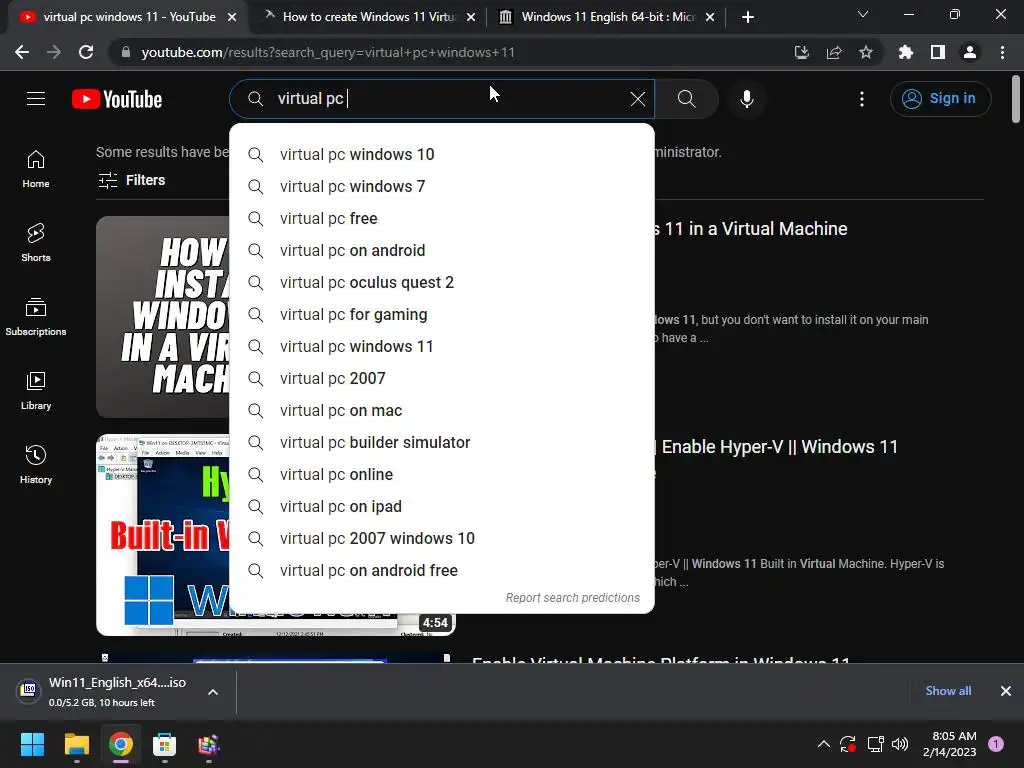Choose suggestion 'virtual pc for gaming'

442,315
